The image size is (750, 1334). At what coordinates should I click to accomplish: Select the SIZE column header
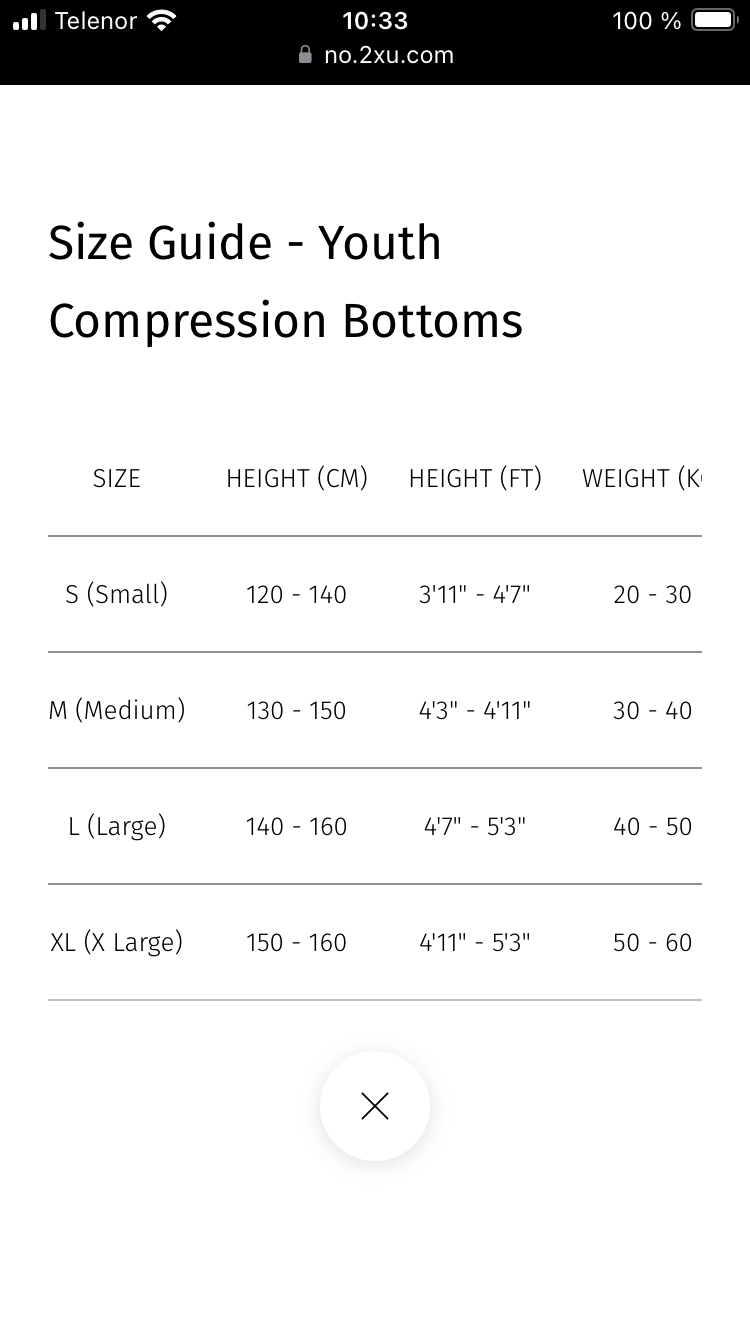click(117, 478)
